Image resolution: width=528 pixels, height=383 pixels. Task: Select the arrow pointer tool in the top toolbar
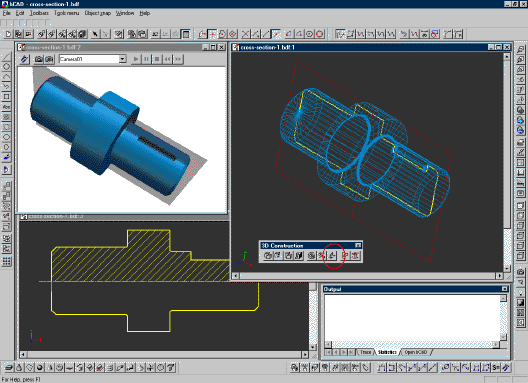[x=95, y=34]
